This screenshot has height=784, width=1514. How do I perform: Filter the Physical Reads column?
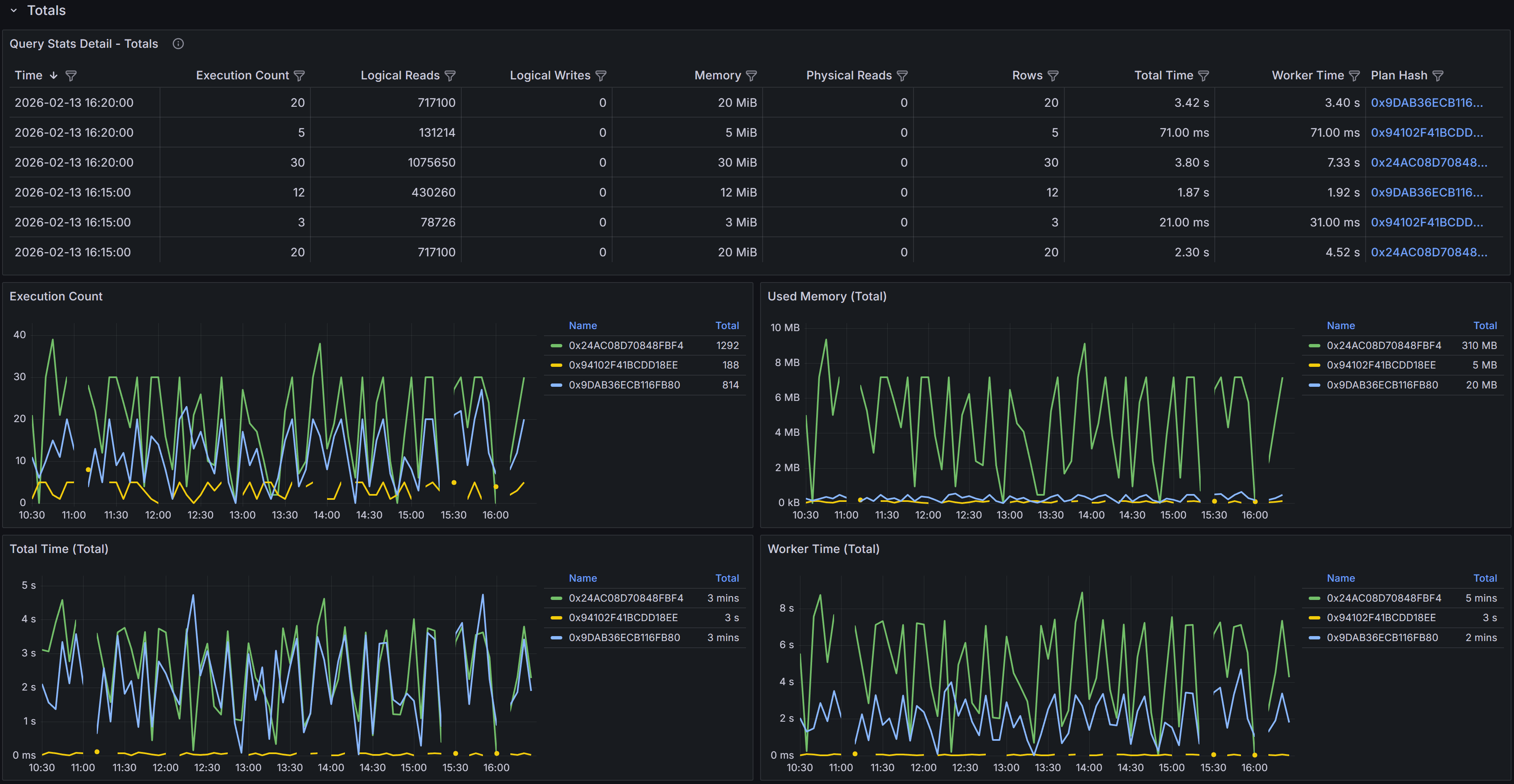coord(902,75)
